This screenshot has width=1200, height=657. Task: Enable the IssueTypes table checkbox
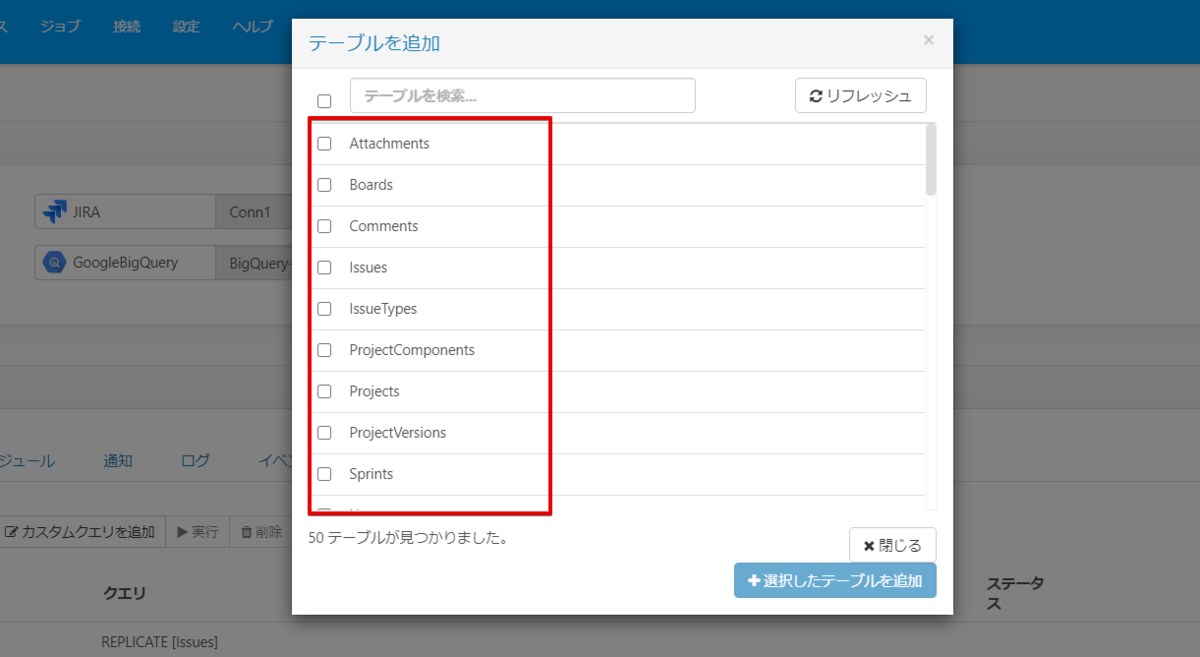tap(324, 309)
